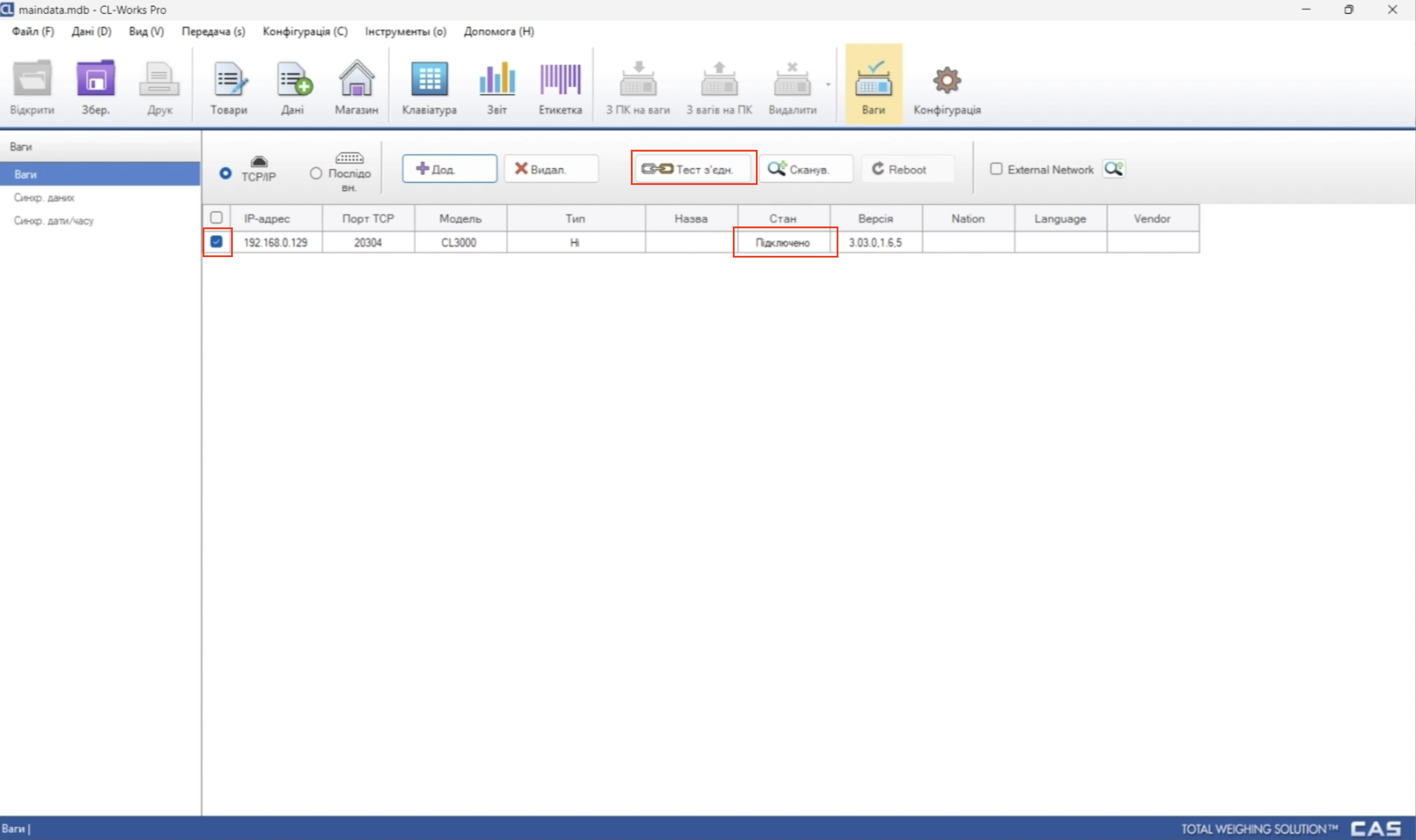Uncheck the 192.168.0.129 scale row checkbox
Image resolution: width=1416 pixels, height=840 pixels.
click(x=216, y=242)
